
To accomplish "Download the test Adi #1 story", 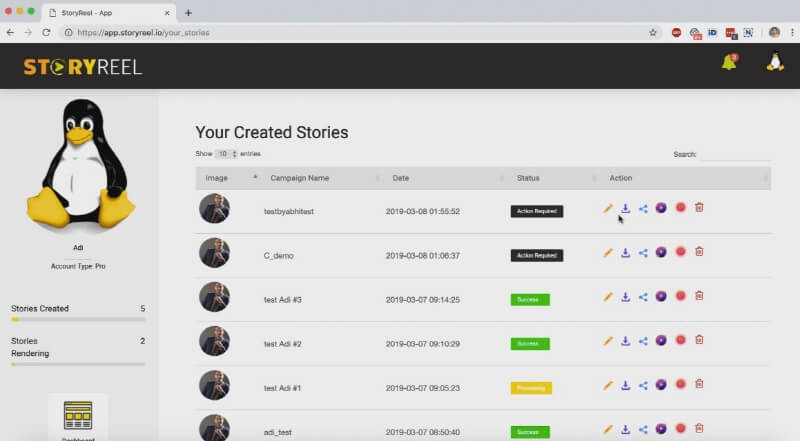I will point(626,385).
